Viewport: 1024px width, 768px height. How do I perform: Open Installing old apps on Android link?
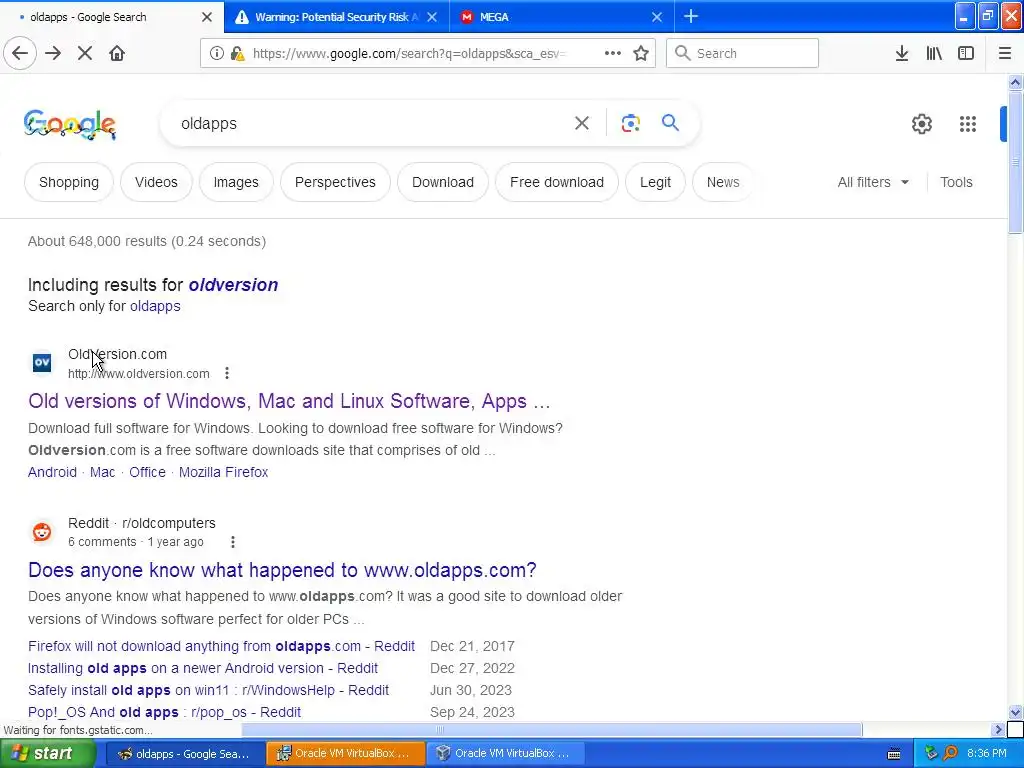click(203, 668)
